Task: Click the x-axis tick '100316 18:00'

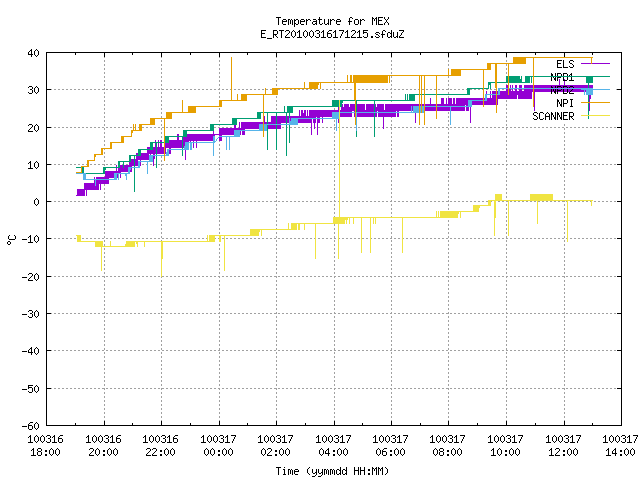Action: coord(46,446)
